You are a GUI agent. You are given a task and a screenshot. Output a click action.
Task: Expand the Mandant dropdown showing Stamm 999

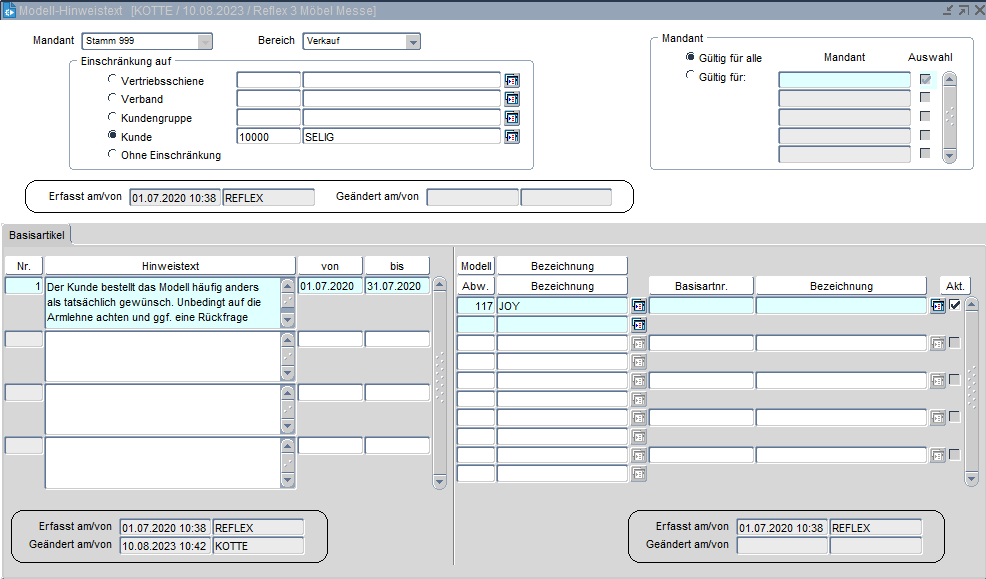click(205, 42)
